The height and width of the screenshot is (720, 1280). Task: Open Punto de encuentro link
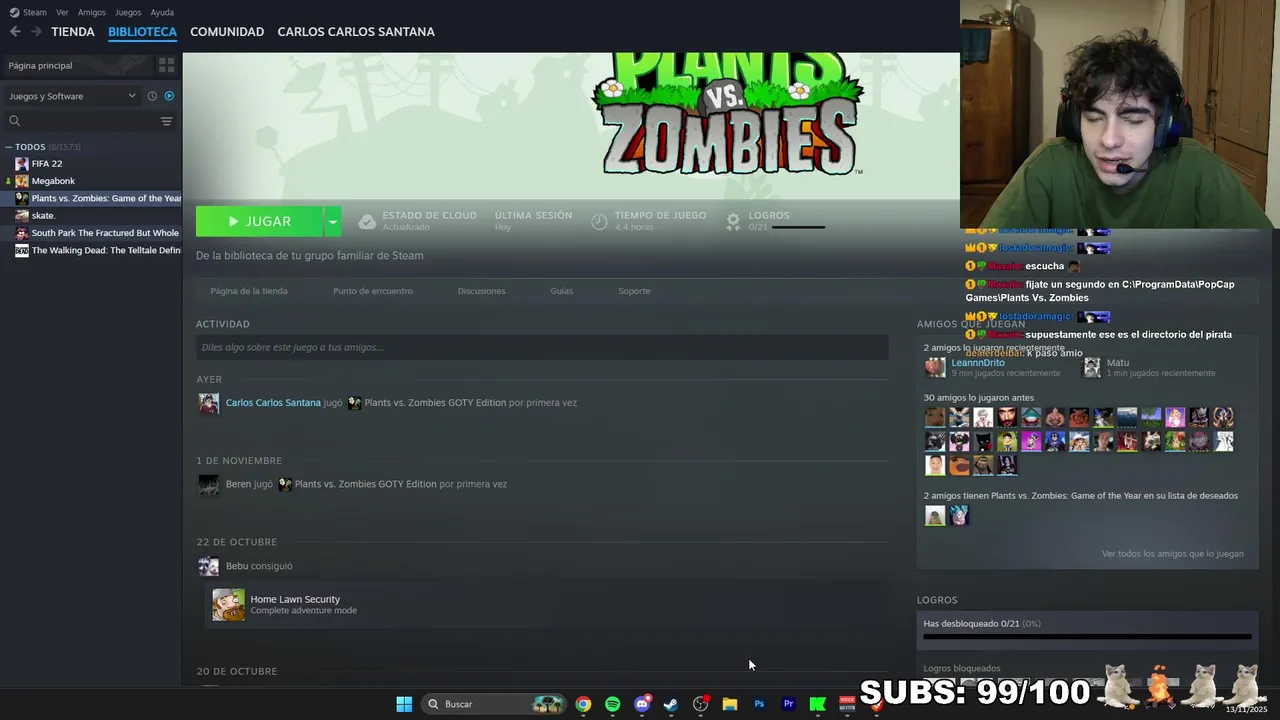coord(373,291)
